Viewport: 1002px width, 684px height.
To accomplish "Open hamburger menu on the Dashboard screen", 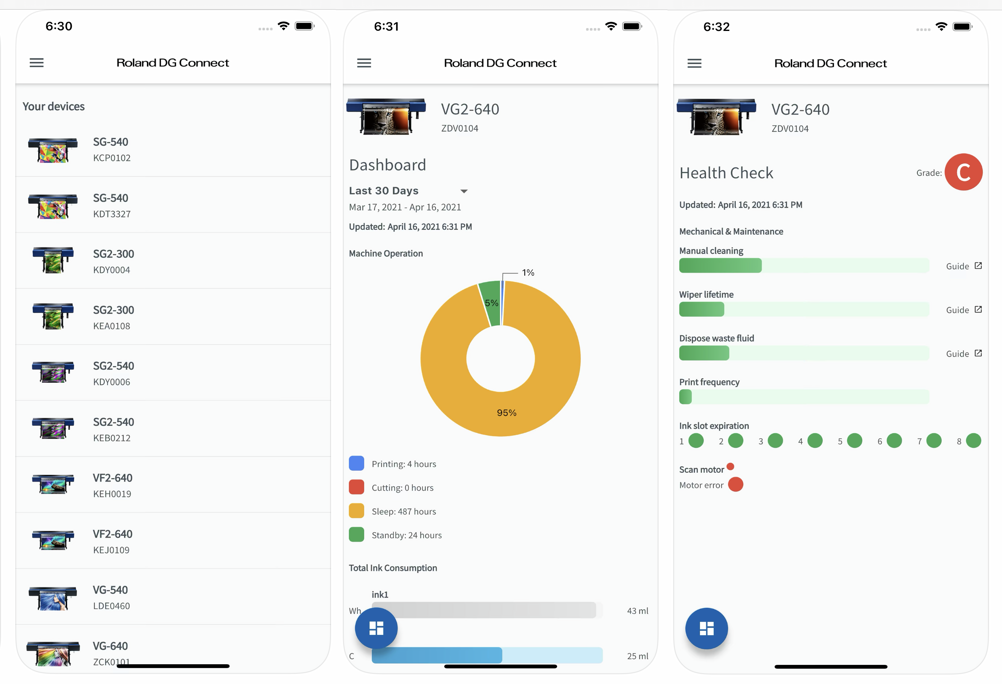I will [x=364, y=63].
